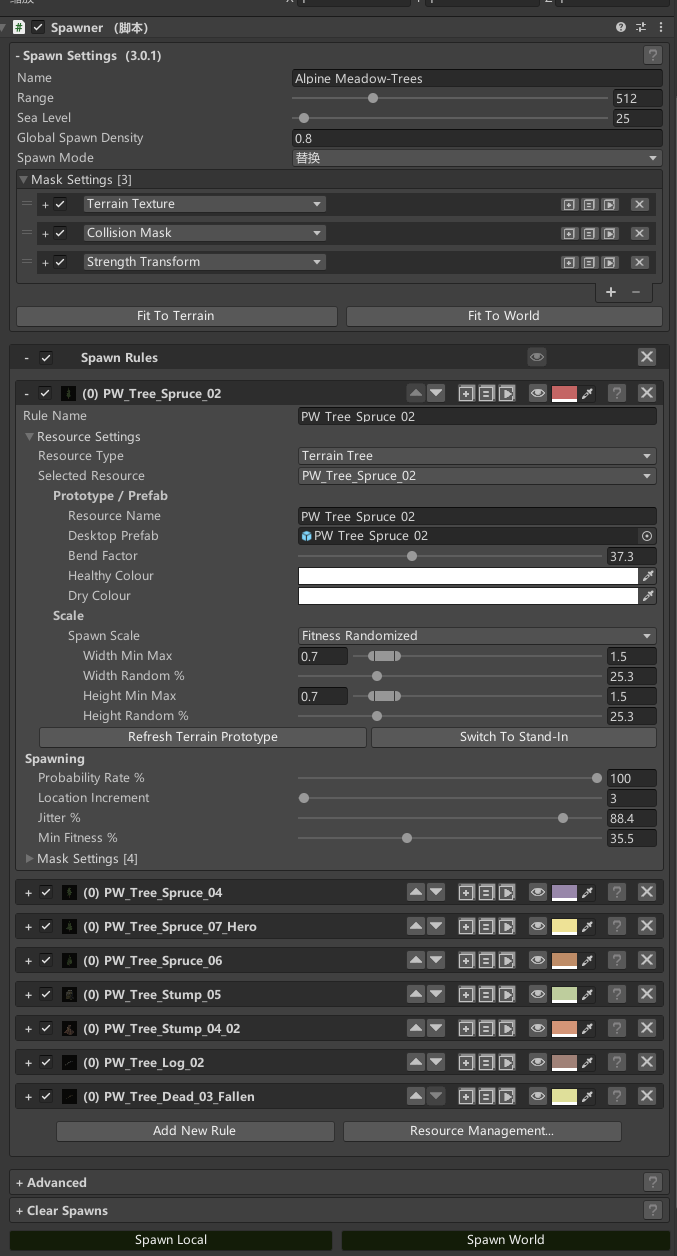Uncheck the Collision Mask checkbox
The width and height of the screenshot is (677, 1256).
coord(60,233)
